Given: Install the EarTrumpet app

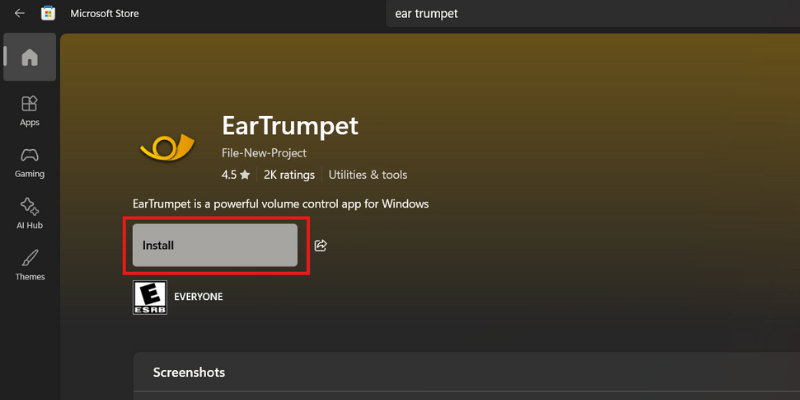Looking at the screenshot, I should coord(215,245).
